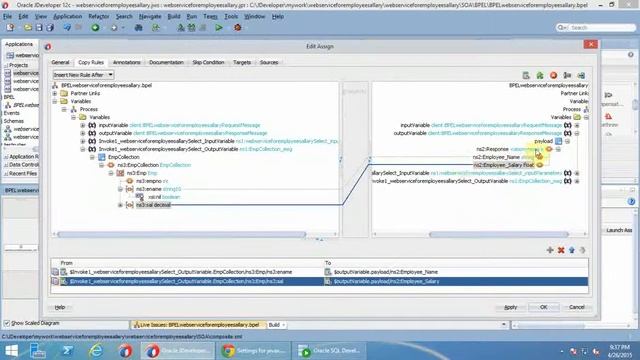Select the copy rule row ending Employee_Name

[x=320, y=272]
